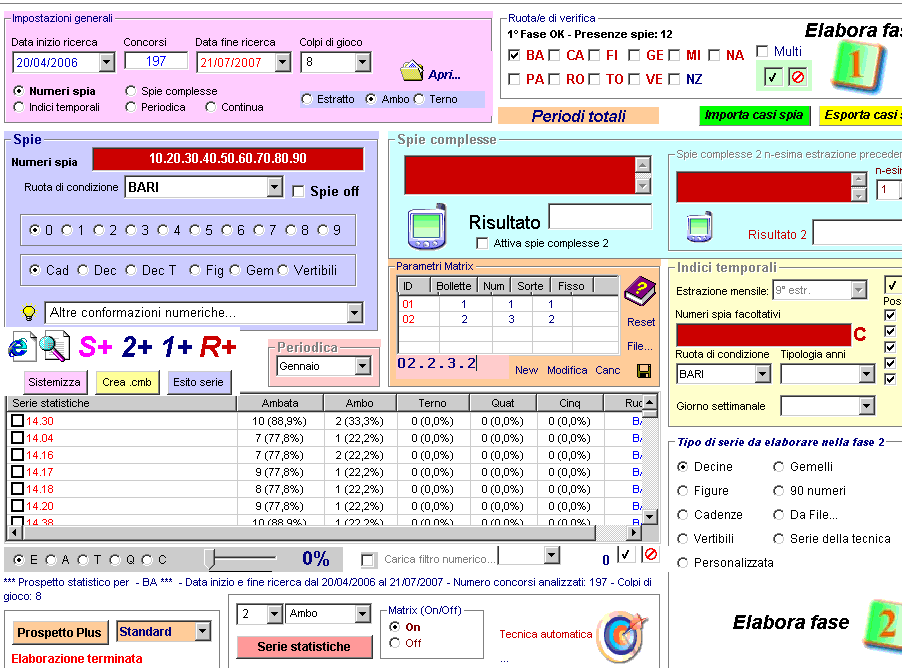The width and height of the screenshot is (902, 668).
Task: Toggle the Spie off checkbox
Action: tap(298, 191)
